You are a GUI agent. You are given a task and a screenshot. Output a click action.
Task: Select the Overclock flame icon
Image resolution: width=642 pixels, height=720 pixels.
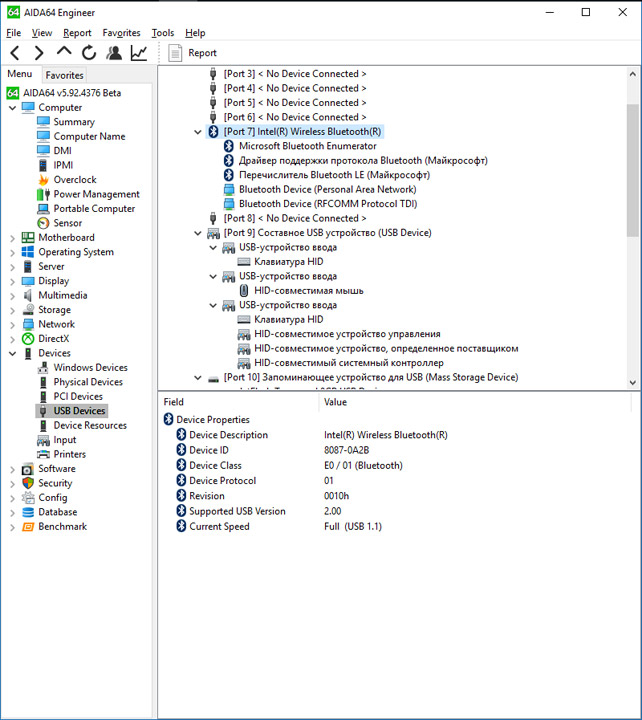pyautogui.click(x=43, y=180)
